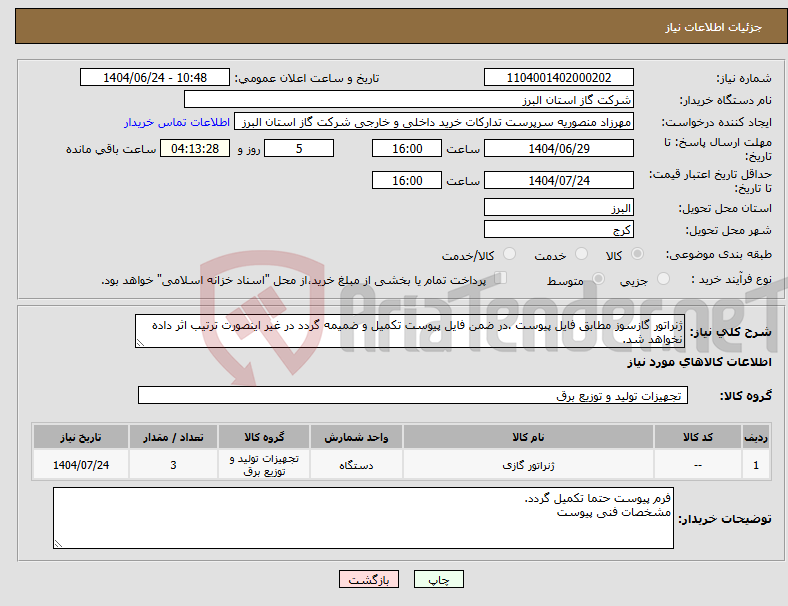Click the بازگشت (back) button
The width and height of the screenshot is (788, 606).
click(x=369, y=579)
